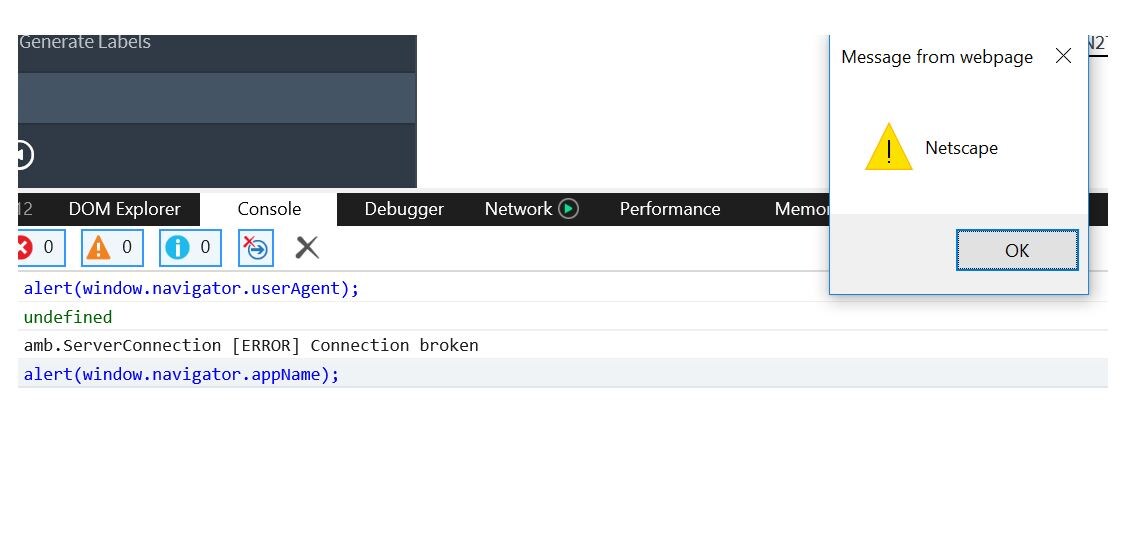
Task: Click the circular arrow icon in dark panel
Action: [23, 155]
